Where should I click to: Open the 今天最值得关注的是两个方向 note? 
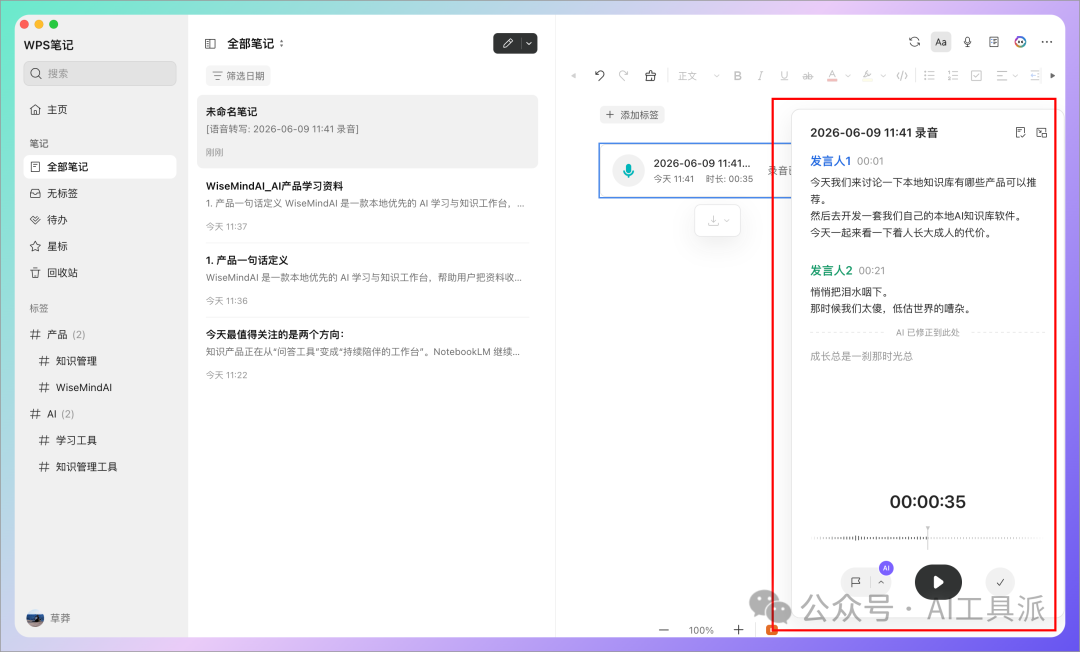tap(367, 355)
